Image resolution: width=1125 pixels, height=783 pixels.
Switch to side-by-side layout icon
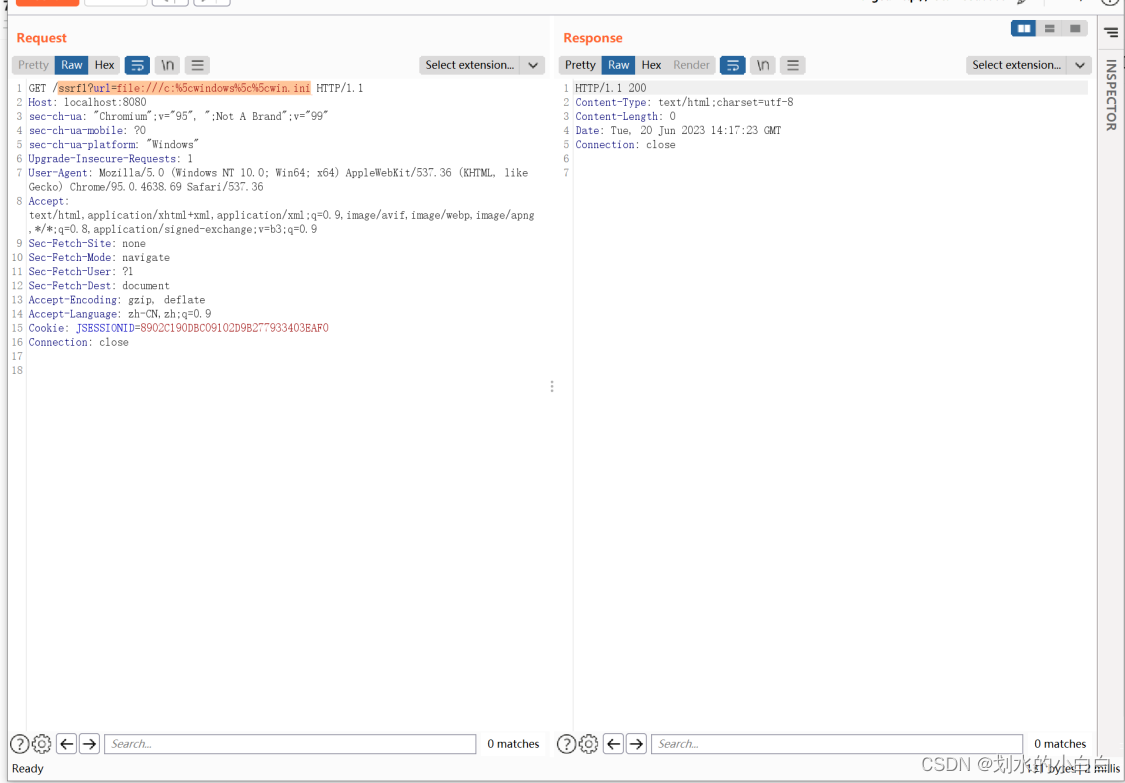pyautogui.click(x=1024, y=29)
